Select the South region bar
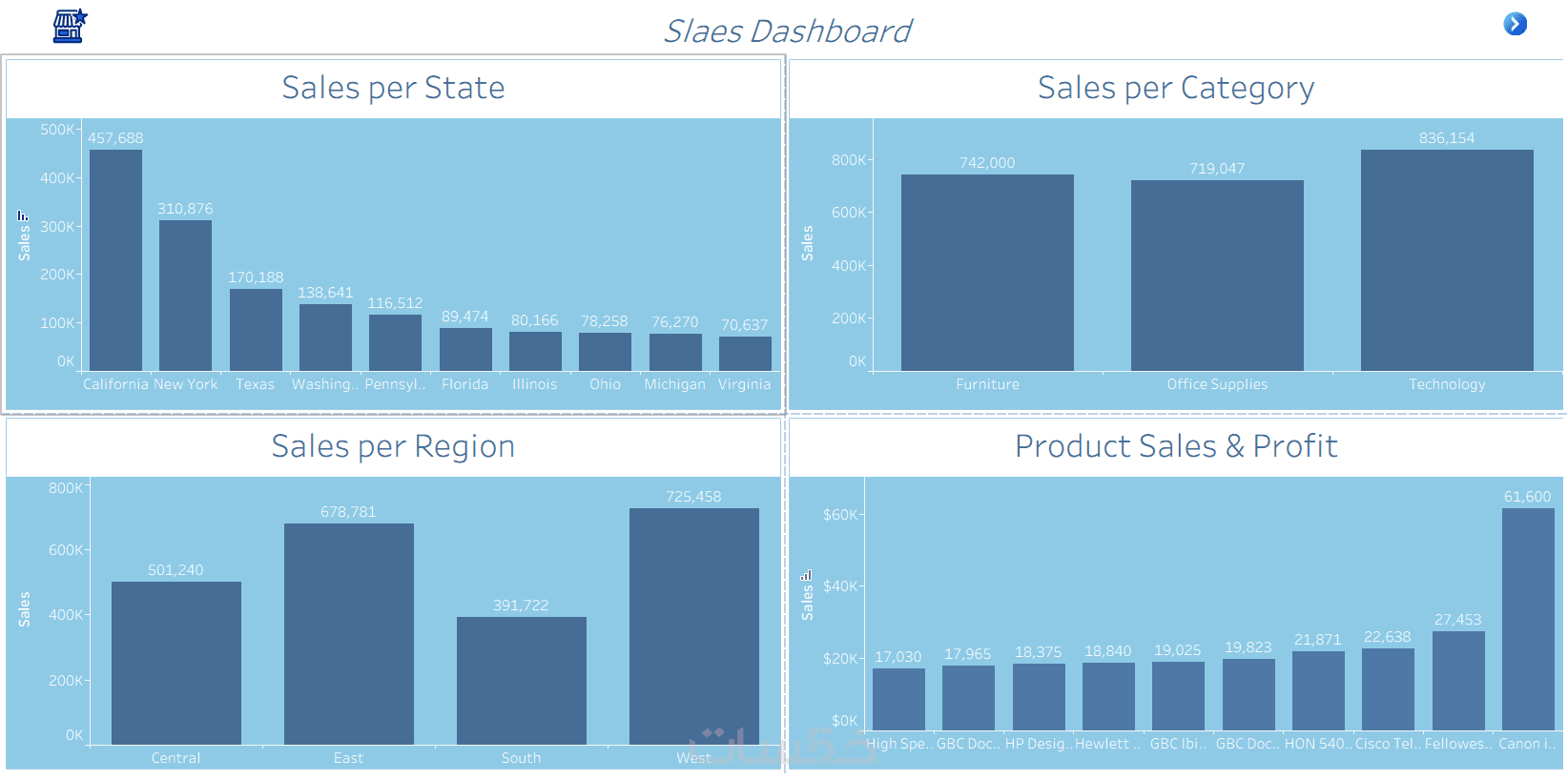Viewport: 1568px width, 780px height. pyautogui.click(x=521, y=680)
